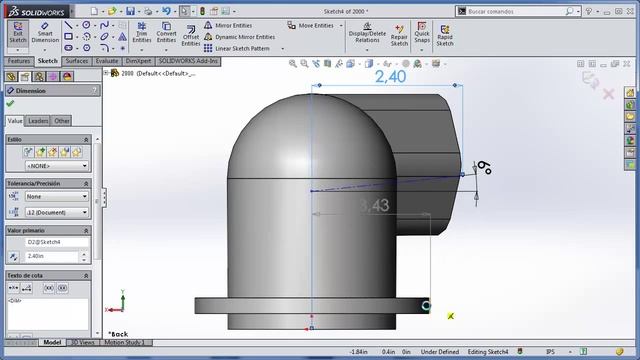This screenshot has width=640, height=360.
Task: Open the Move Entities dropdown arrow
Action: pyautogui.click(x=341, y=26)
